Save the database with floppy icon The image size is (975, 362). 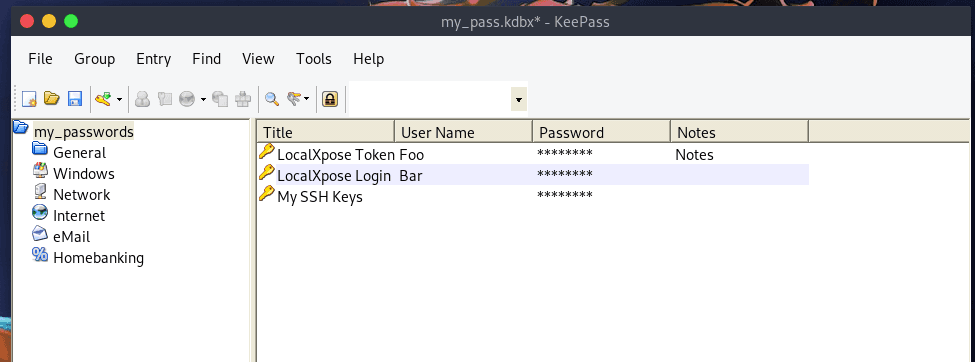pyautogui.click(x=75, y=98)
